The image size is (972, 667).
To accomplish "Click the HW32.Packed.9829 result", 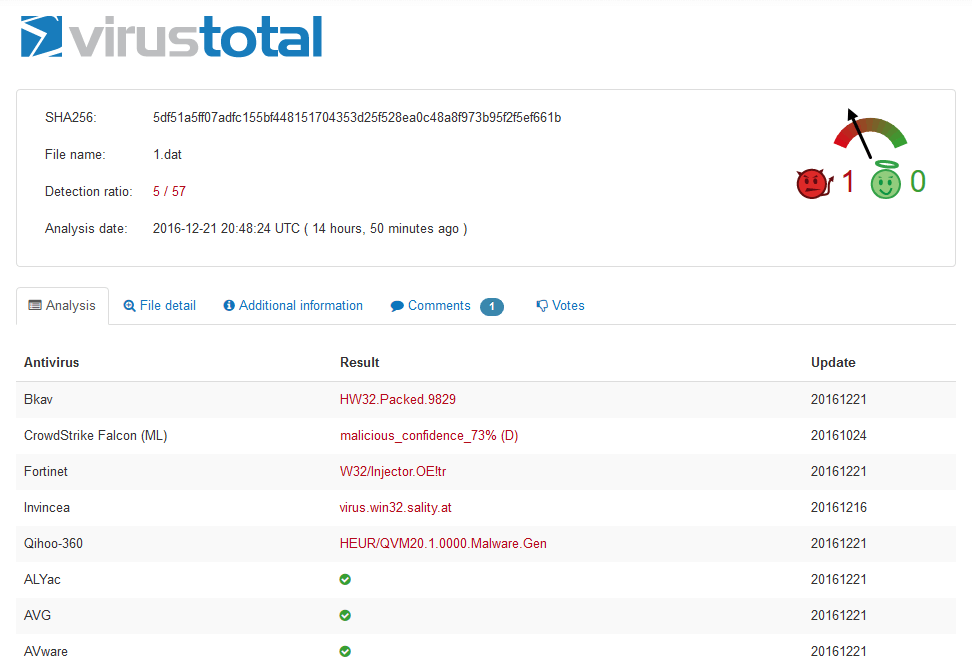I will [x=398, y=399].
